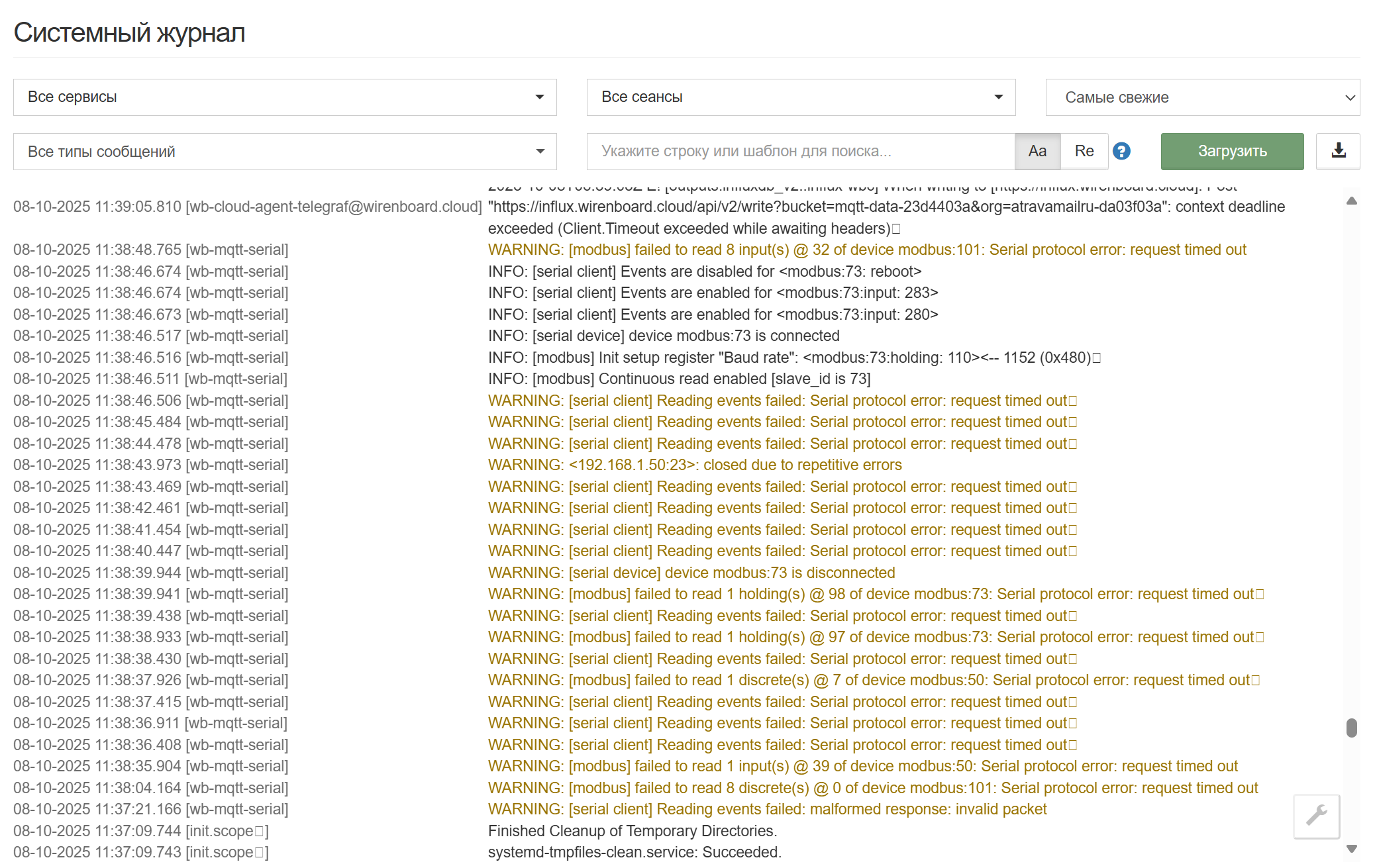1375x868 pixels.
Task: Click the download log icon button
Action: coord(1338,151)
